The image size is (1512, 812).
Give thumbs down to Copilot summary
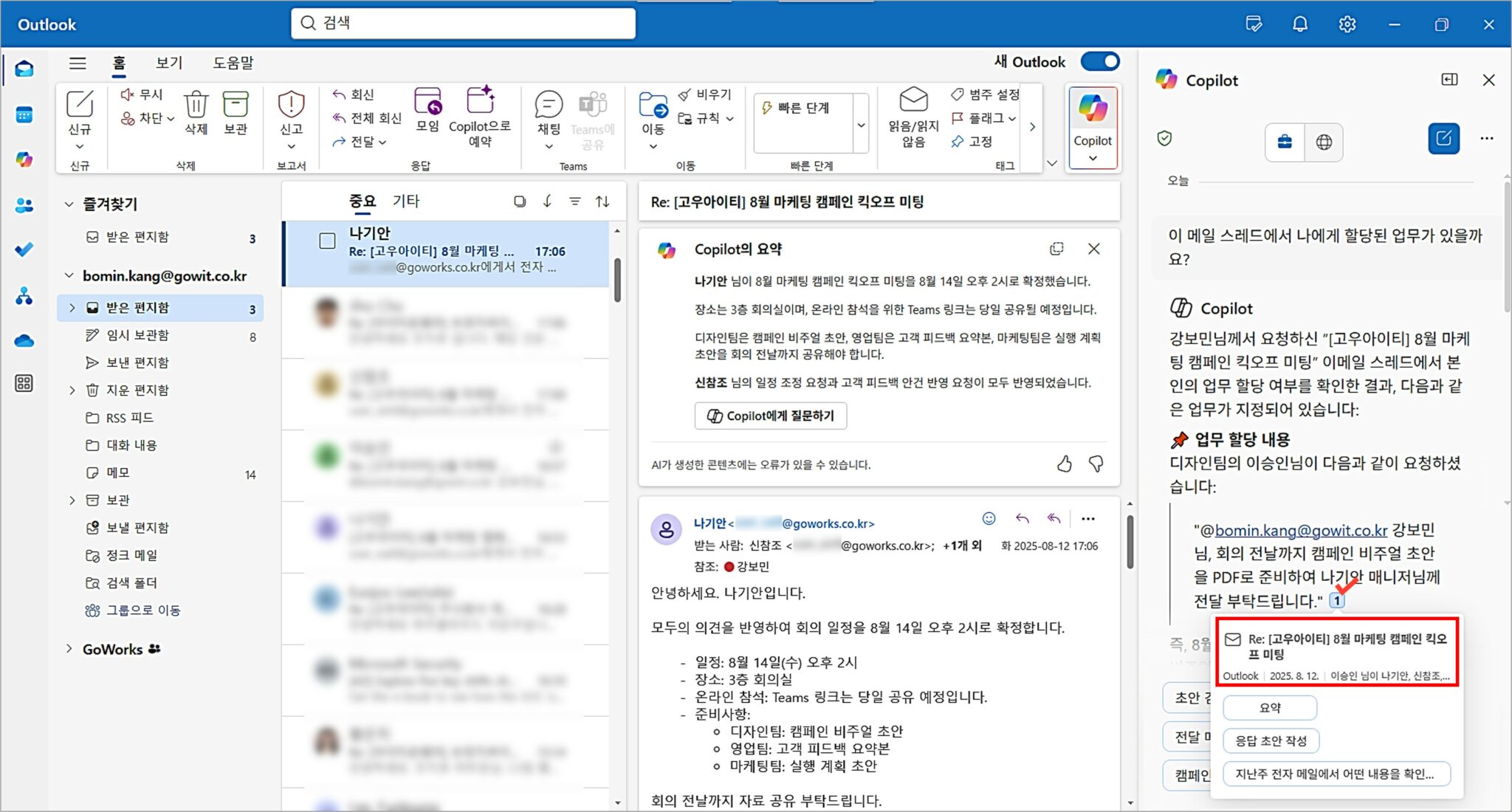[x=1096, y=464]
